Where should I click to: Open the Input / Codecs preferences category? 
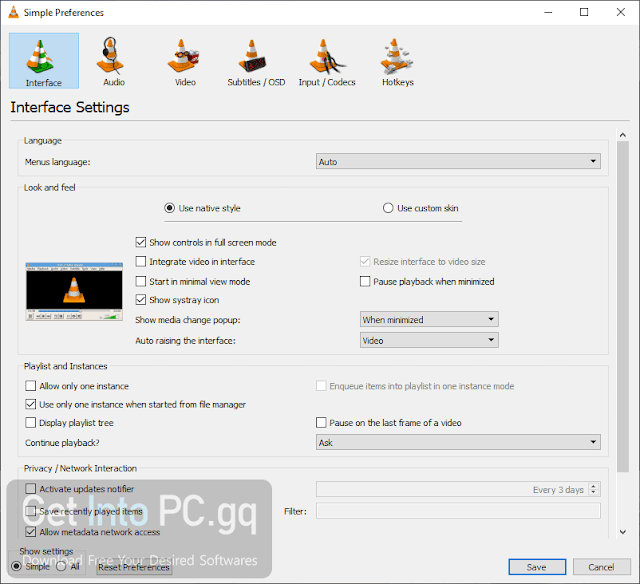(327, 61)
